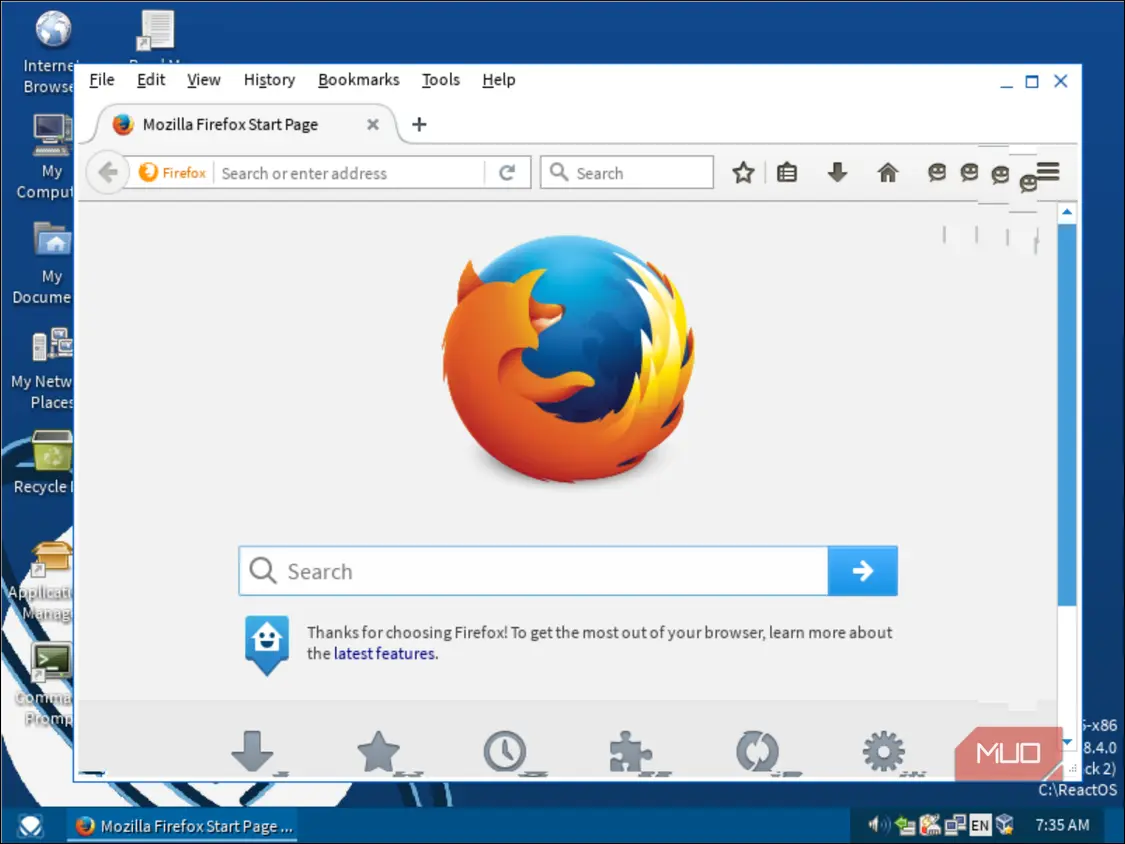The image size is (1125, 844).
Task: Open the Help menu
Action: coord(499,80)
